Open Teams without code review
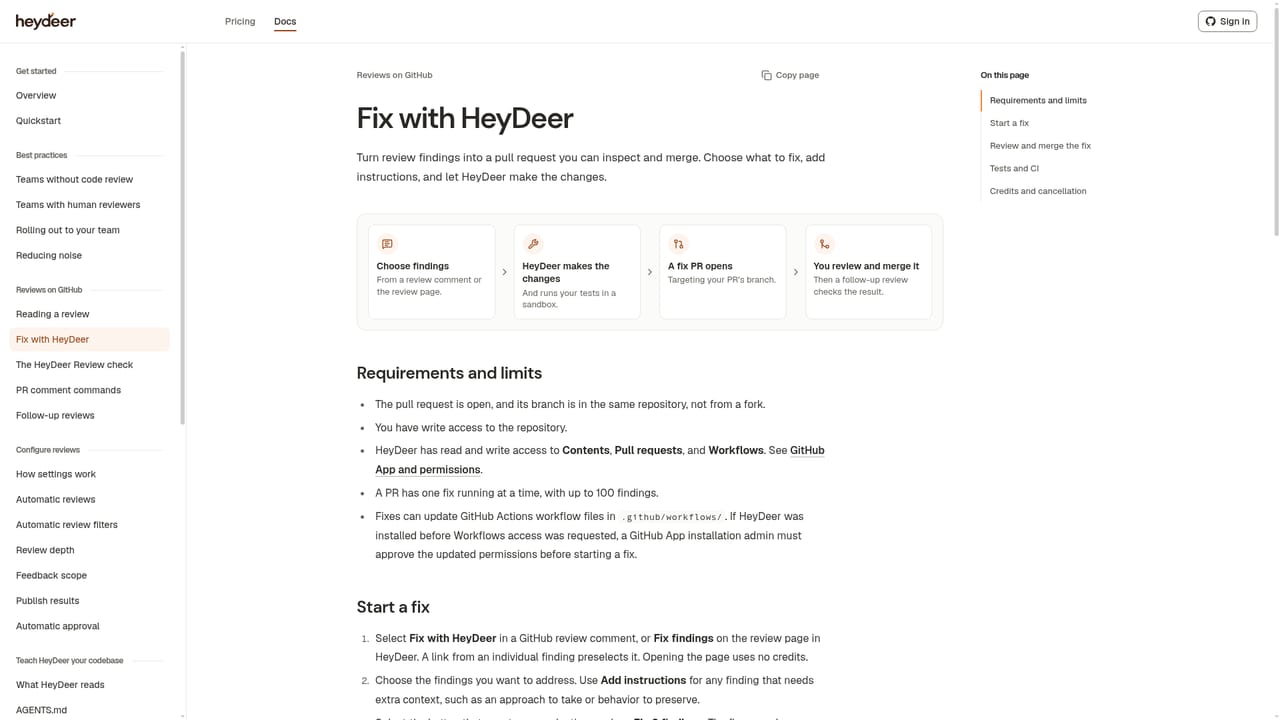 tap(89, 180)
